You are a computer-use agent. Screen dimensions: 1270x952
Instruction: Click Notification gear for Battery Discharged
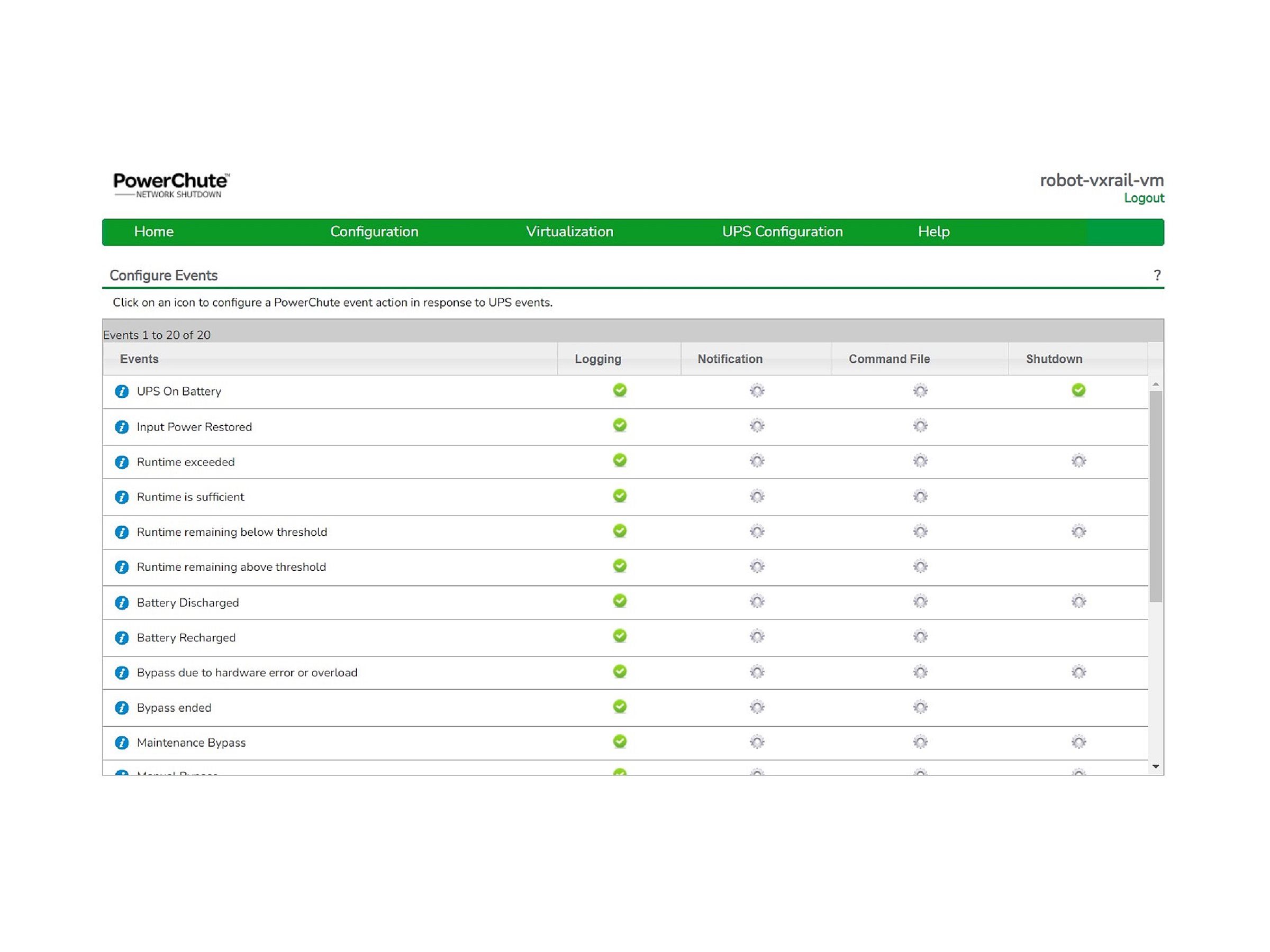757,601
